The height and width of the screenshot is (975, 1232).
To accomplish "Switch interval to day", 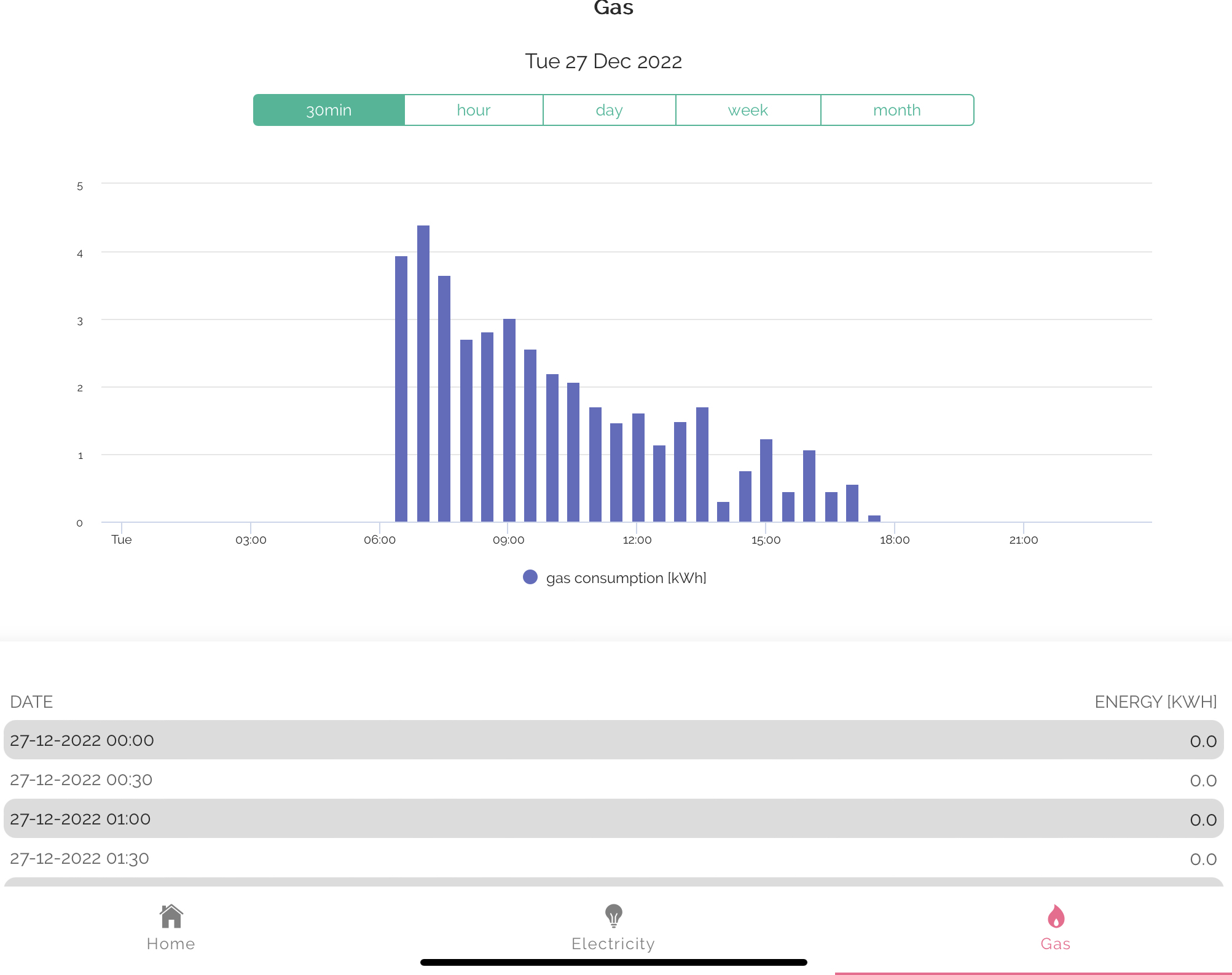I will (x=609, y=110).
